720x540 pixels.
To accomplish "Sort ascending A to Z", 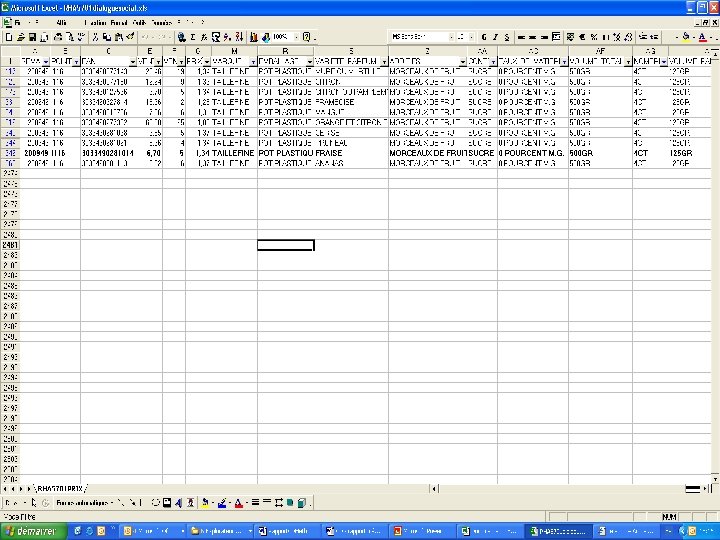I will (227, 37).
